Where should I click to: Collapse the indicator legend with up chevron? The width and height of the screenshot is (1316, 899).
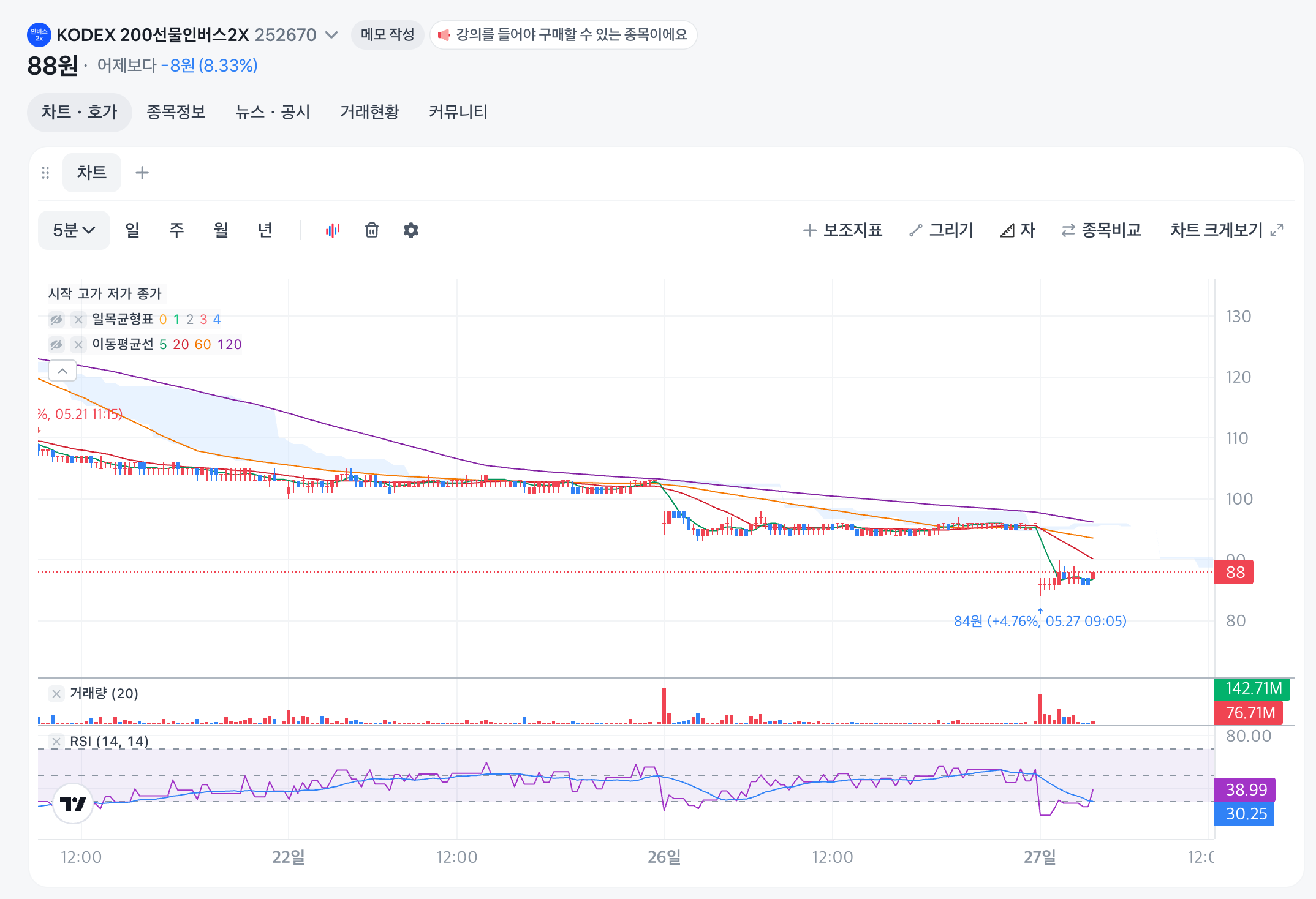coord(62,371)
